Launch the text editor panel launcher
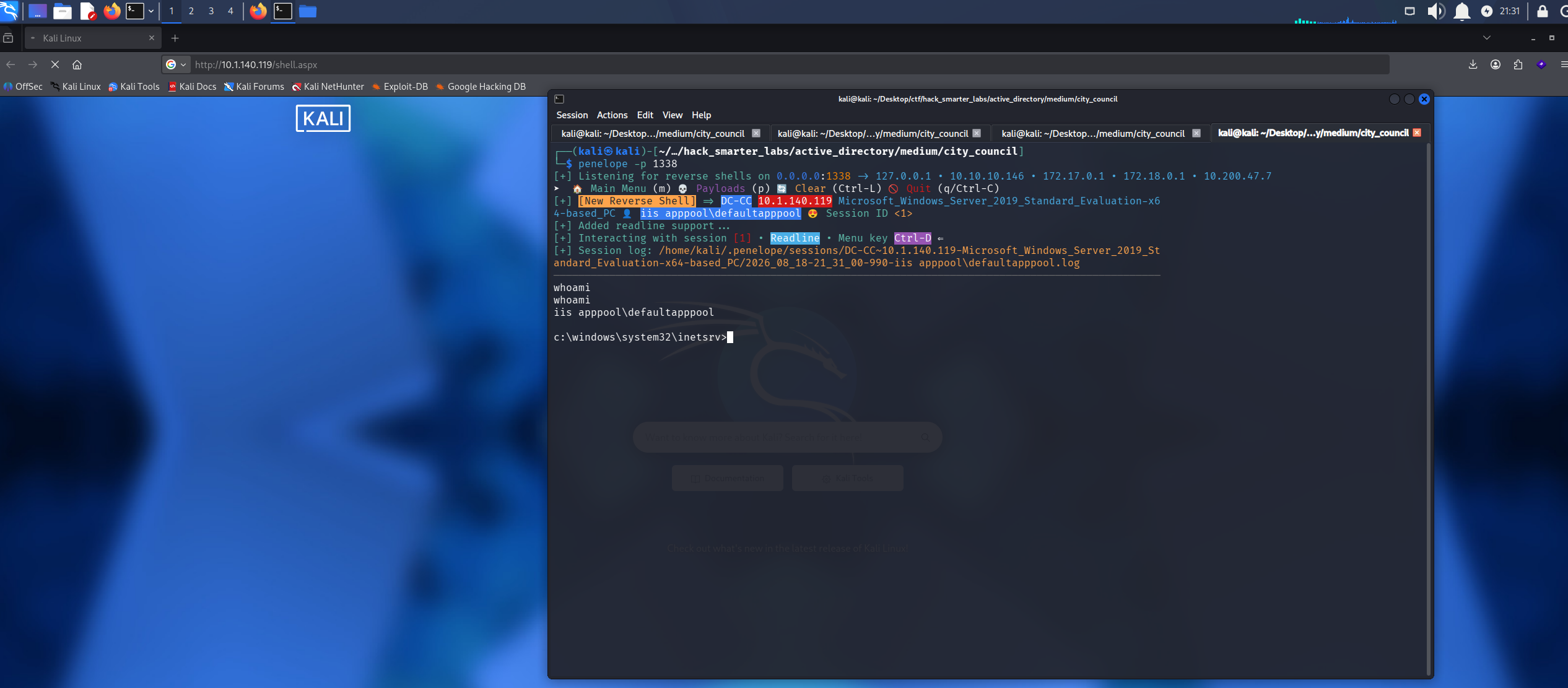The image size is (1568, 688). [x=88, y=11]
